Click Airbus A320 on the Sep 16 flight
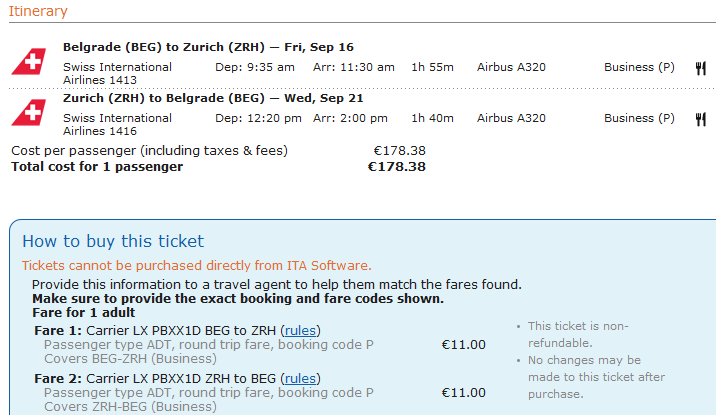 coord(511,67)
